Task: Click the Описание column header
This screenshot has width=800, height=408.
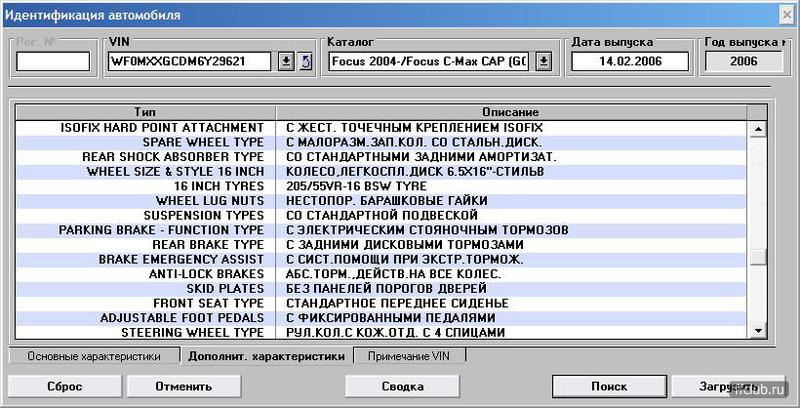Action: pos(511,112)
